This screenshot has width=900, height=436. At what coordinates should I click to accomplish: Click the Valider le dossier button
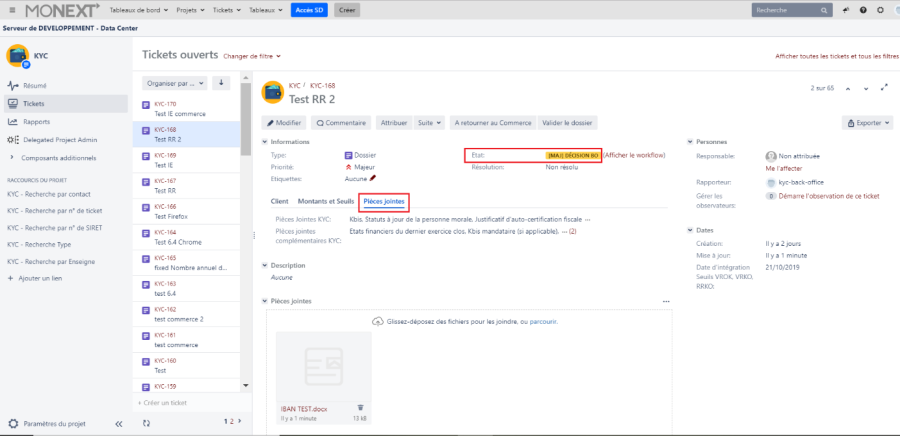tap(568, 123)
